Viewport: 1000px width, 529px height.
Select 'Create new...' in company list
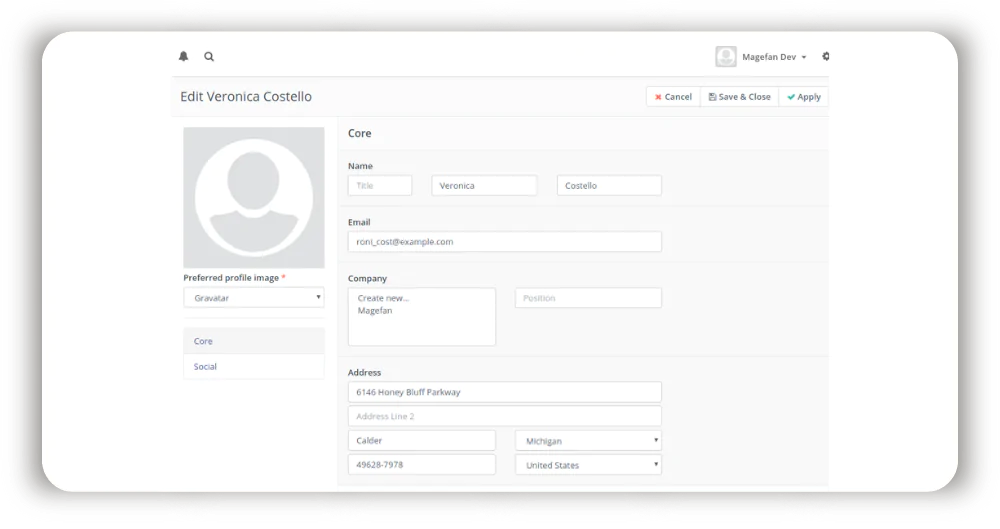[x=383, y=298]
